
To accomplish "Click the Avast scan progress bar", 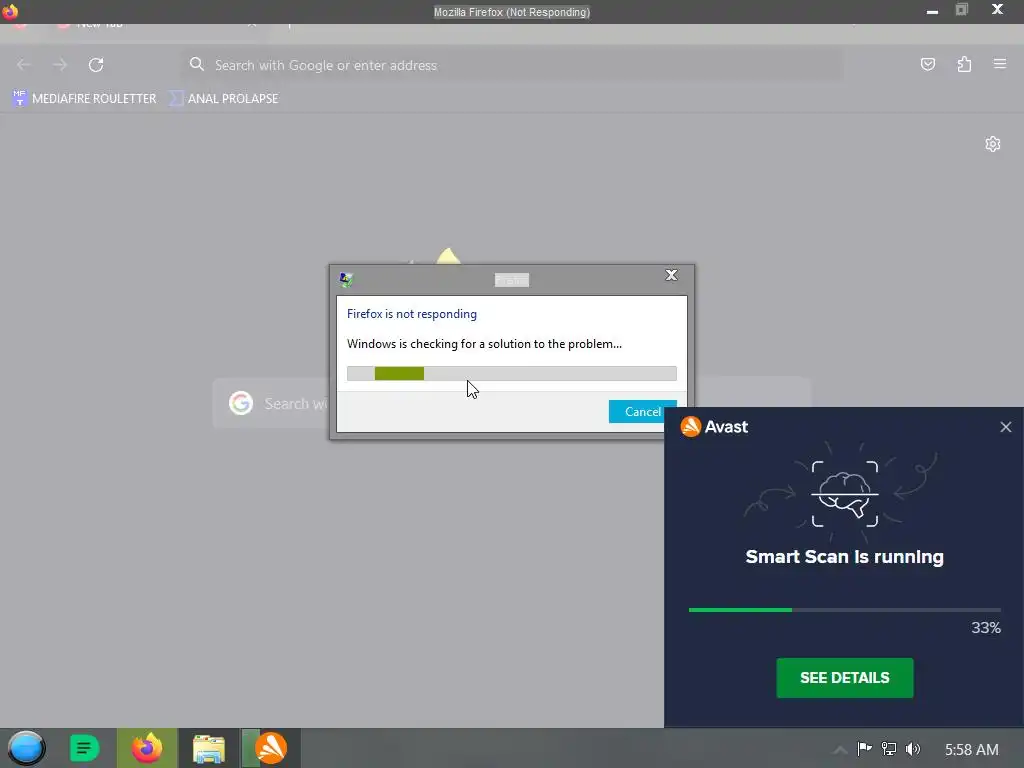I will coord(844,610).
